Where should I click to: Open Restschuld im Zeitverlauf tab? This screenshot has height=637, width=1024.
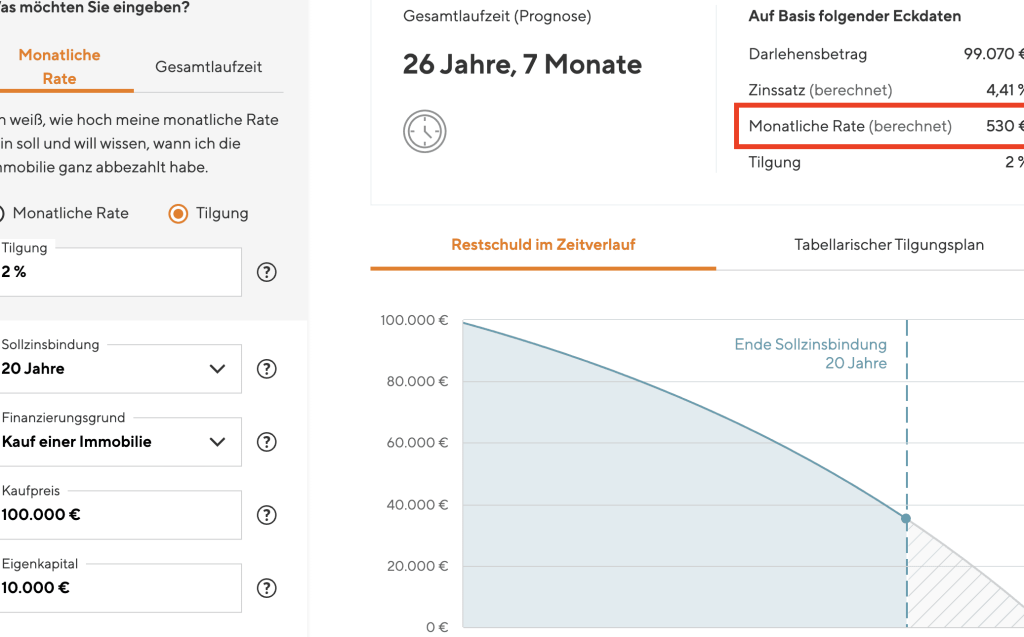[x=543, y=245]
